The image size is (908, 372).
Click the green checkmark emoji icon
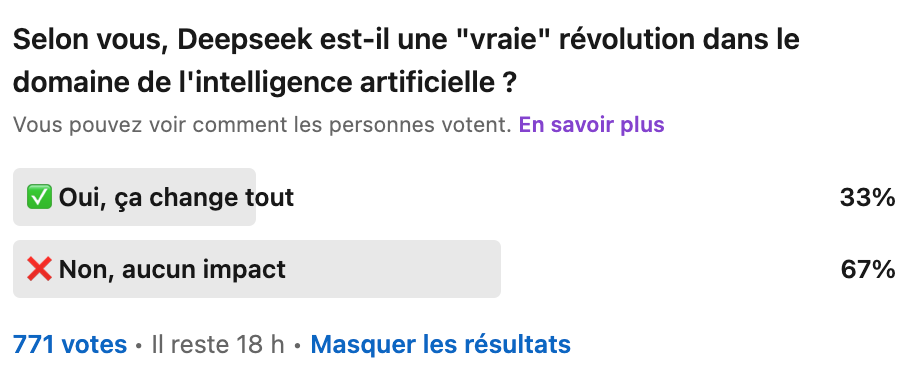pos(39,197)
